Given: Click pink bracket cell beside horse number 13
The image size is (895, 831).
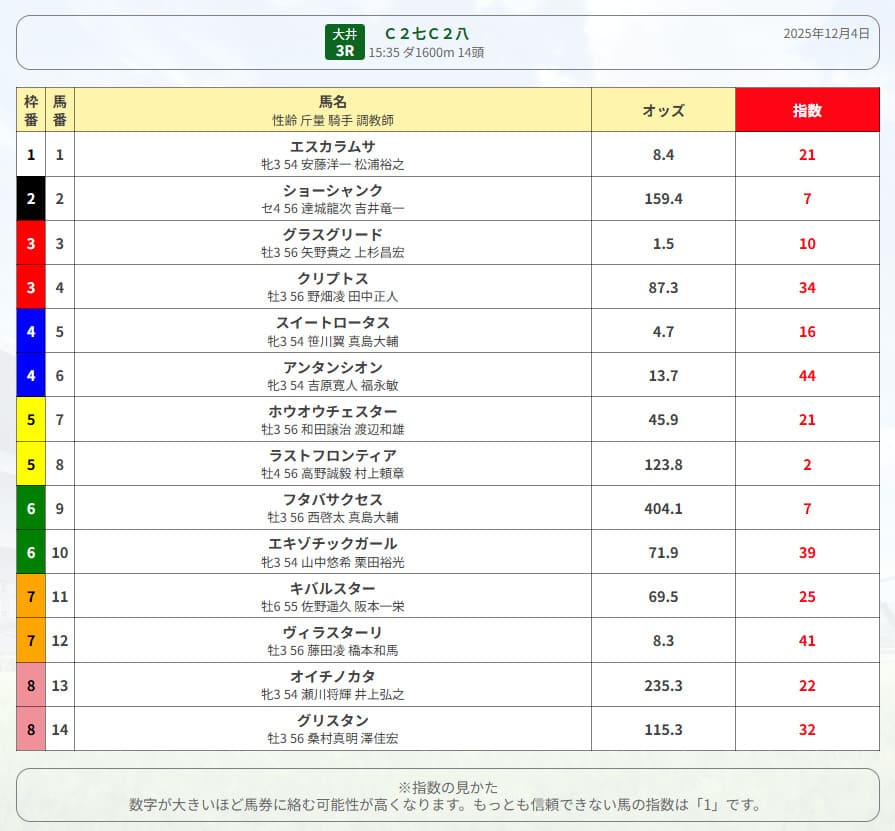Looking at the screenshot, I should [31, 685].
